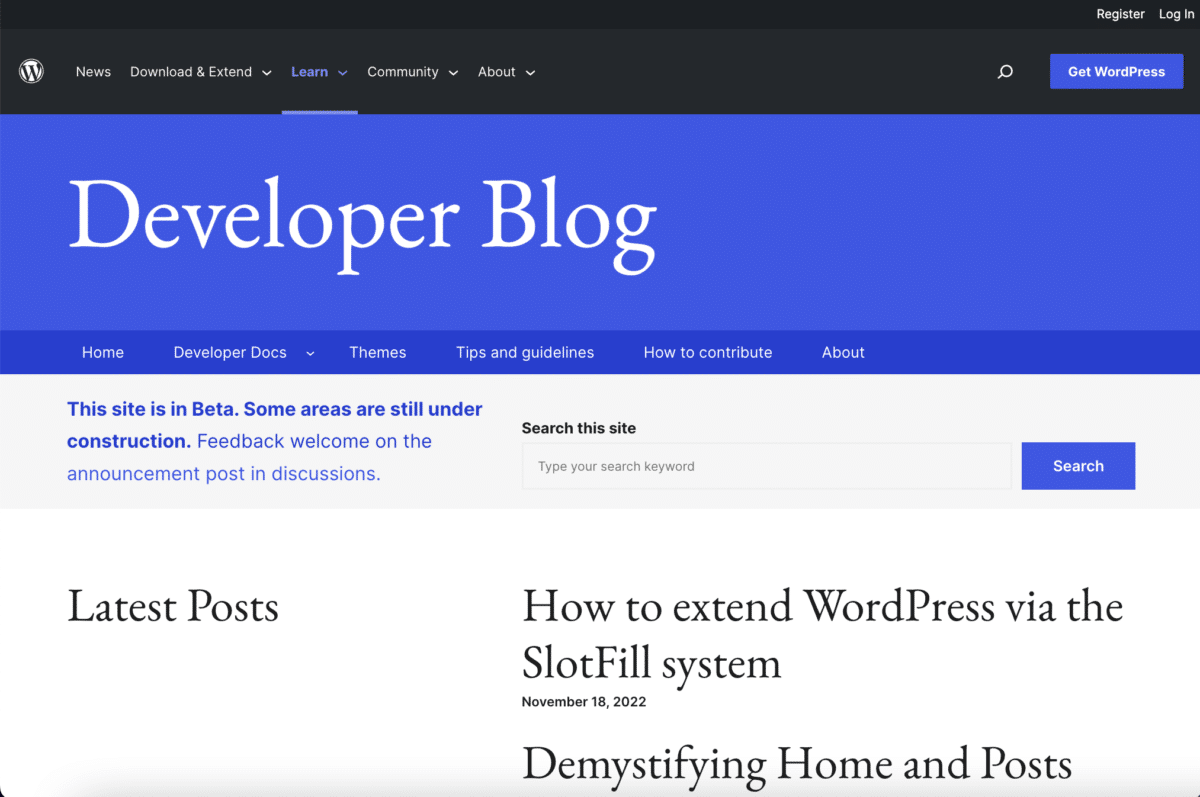Open Tips and guidelines page
1200x797 pixels.
click(x=524, y=353)
